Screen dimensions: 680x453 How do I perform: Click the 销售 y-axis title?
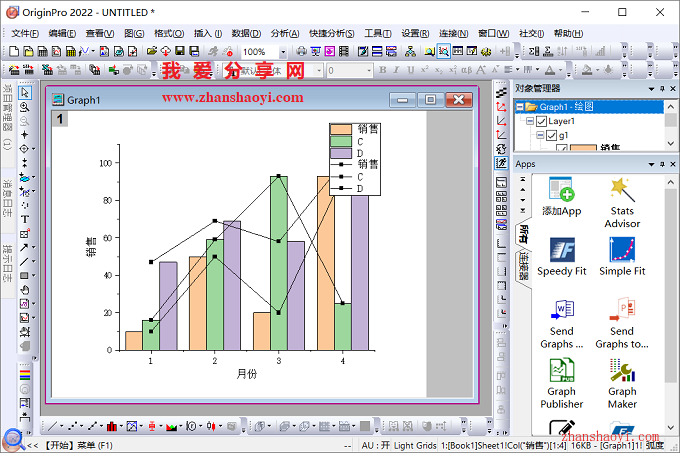(91, 247)
